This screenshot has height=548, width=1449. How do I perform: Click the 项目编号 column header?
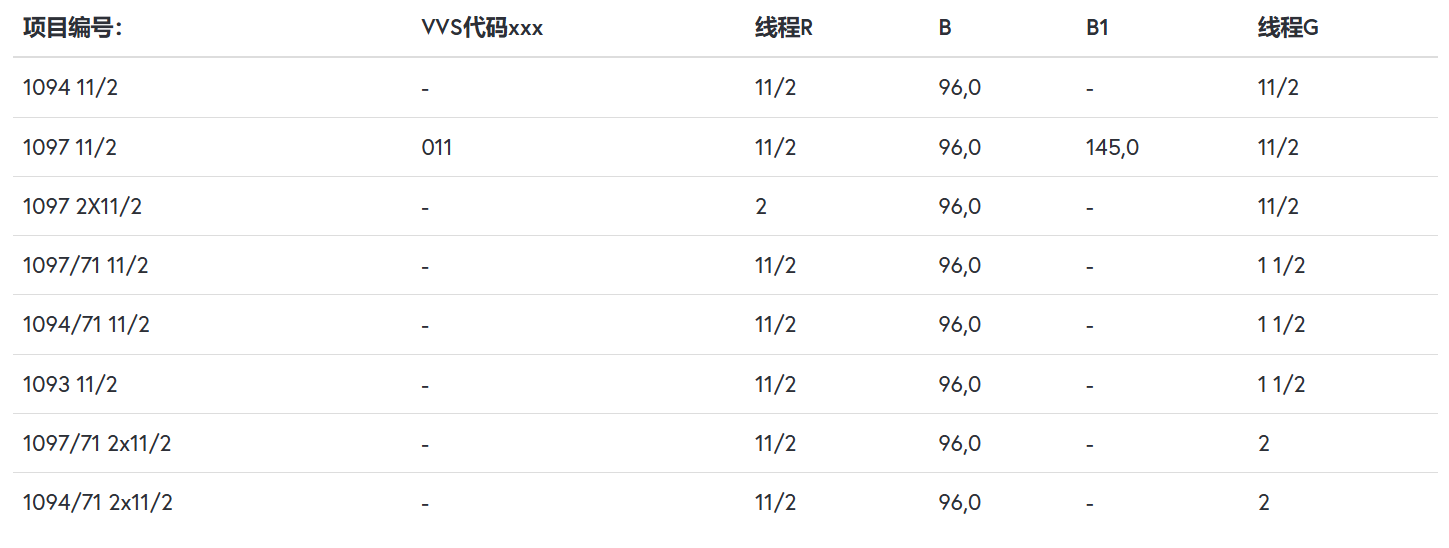click(x=72, y=28)
